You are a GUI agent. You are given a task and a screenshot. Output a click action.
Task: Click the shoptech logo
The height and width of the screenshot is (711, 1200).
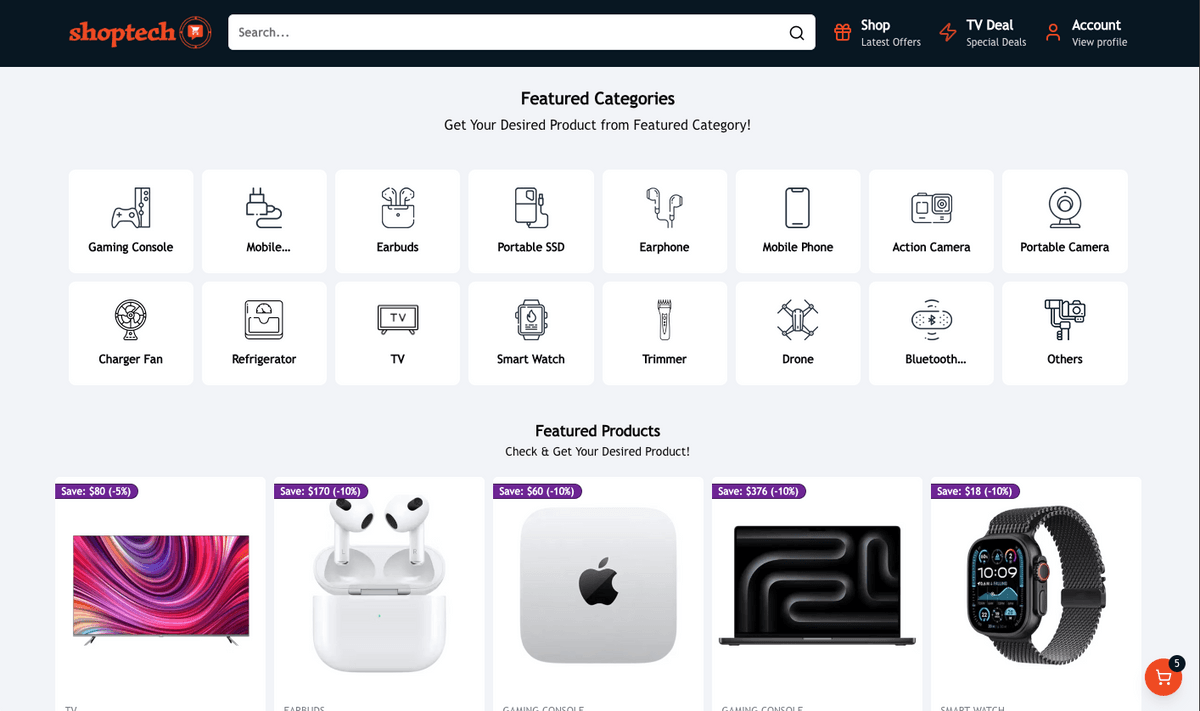(x=140, y=32)
